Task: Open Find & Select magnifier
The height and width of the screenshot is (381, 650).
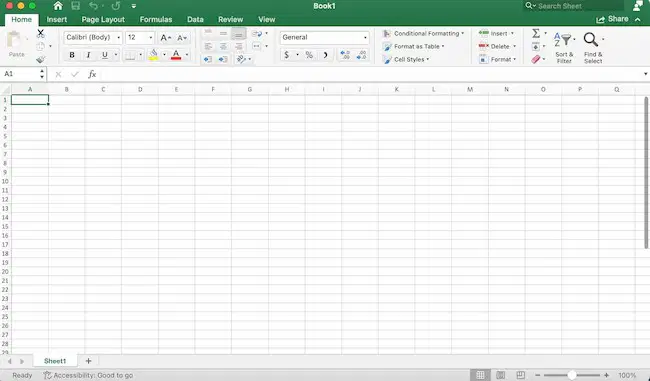Action: 591,40
